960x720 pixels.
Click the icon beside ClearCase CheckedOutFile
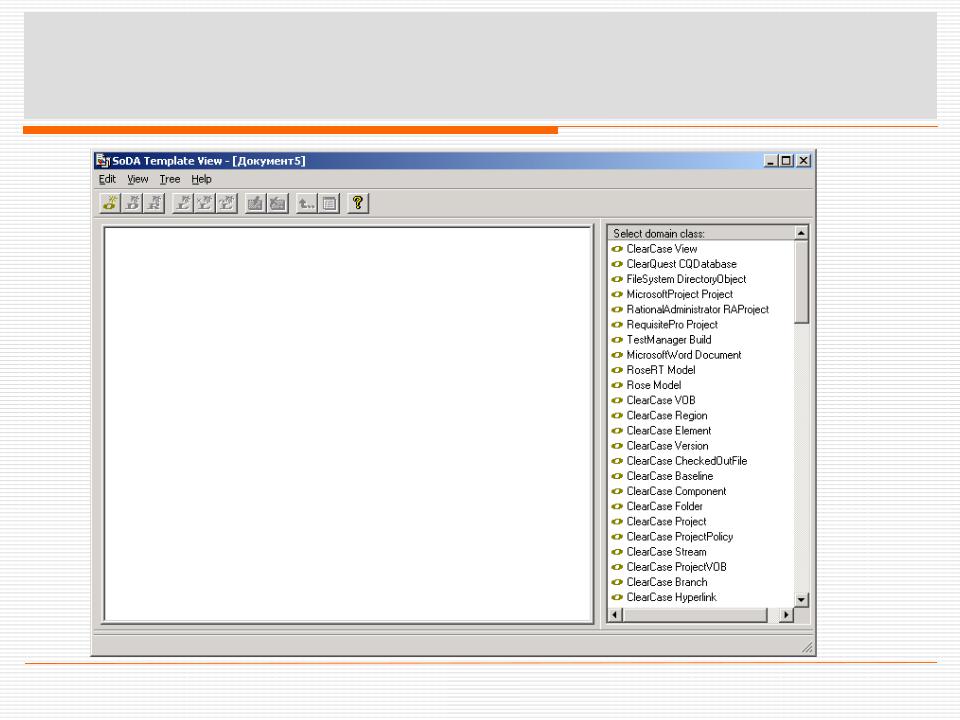coord(617,461)
